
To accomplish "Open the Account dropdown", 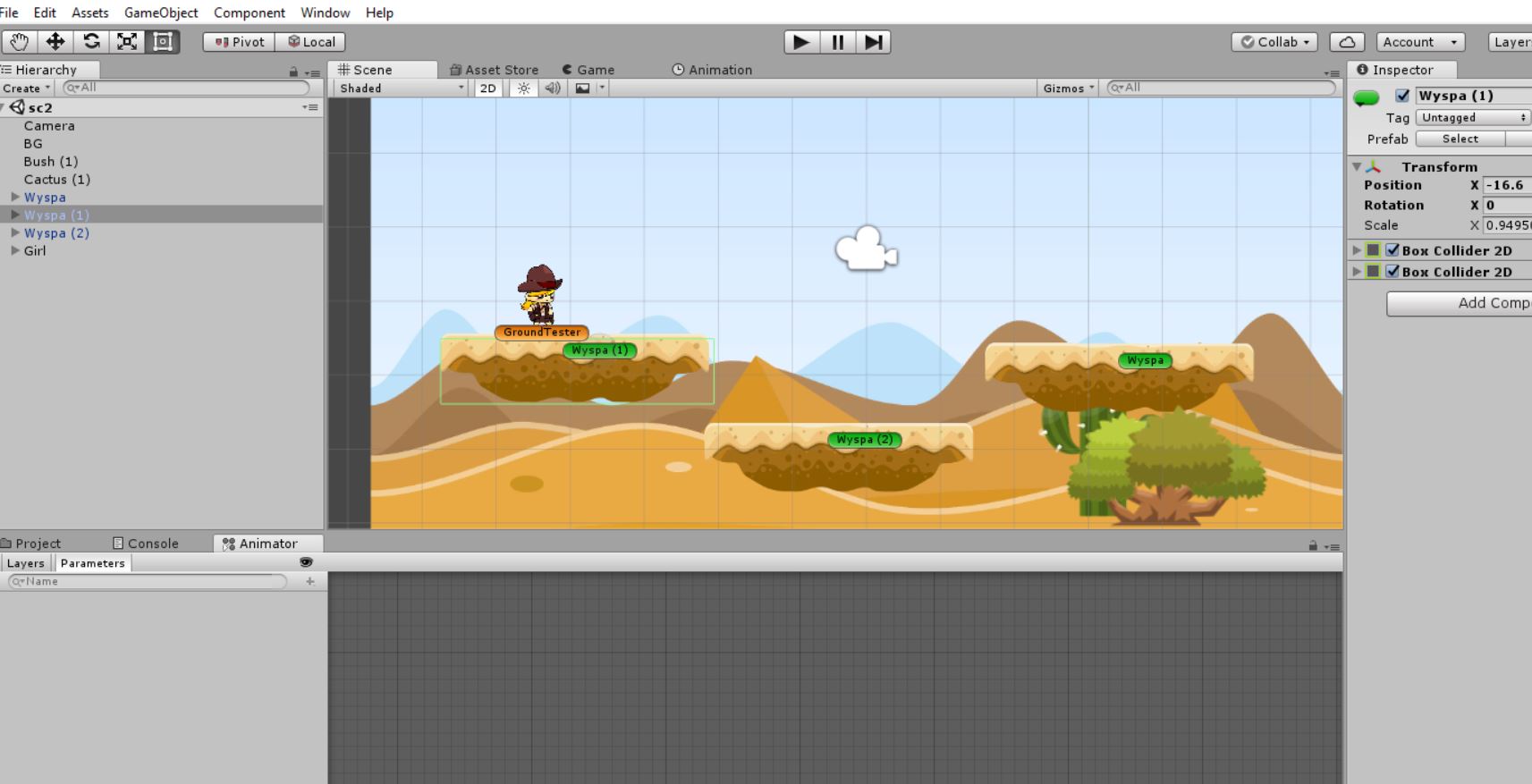I will (x=1420, y=42).
